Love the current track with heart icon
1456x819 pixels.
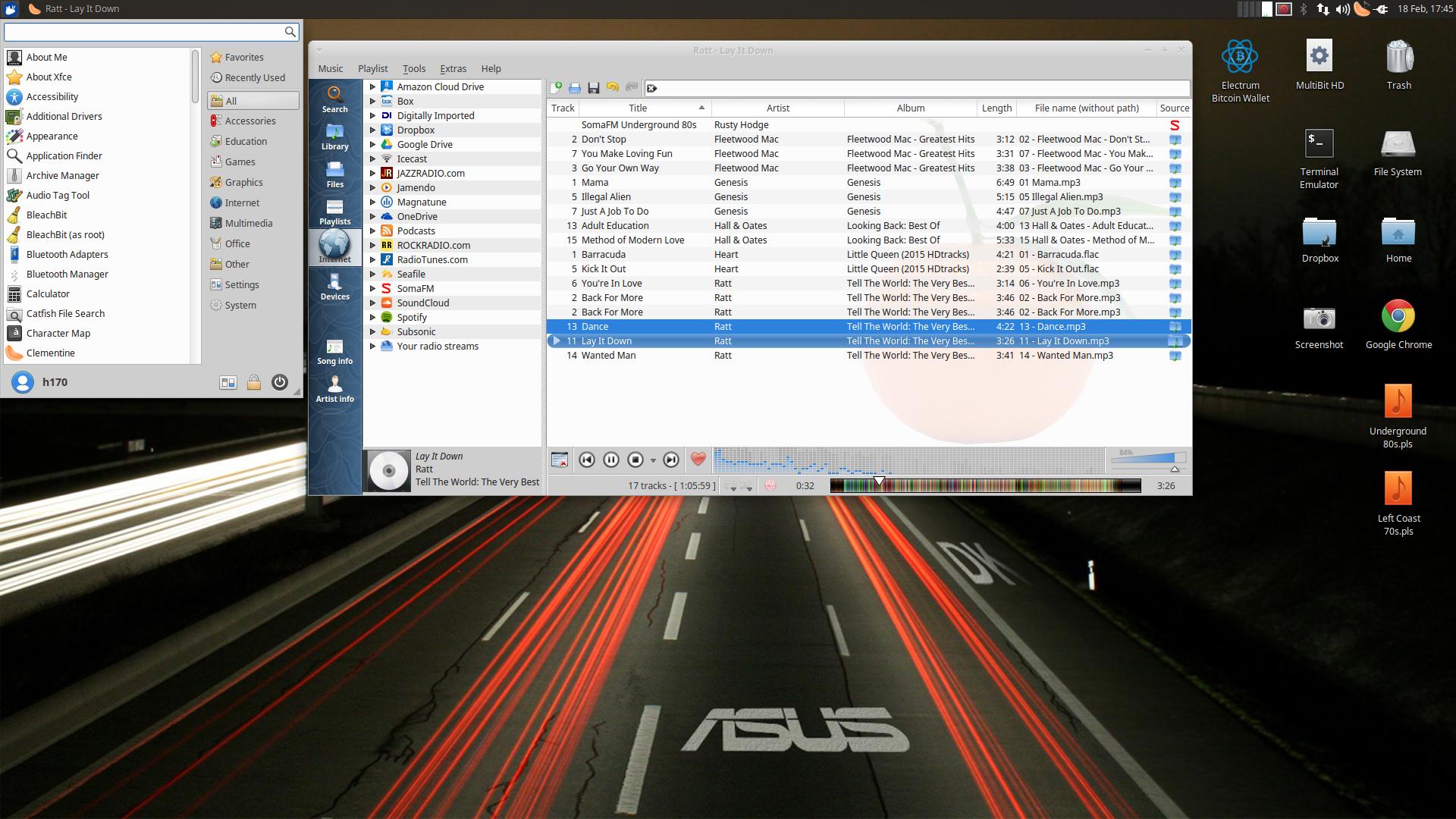coord(698,459)
